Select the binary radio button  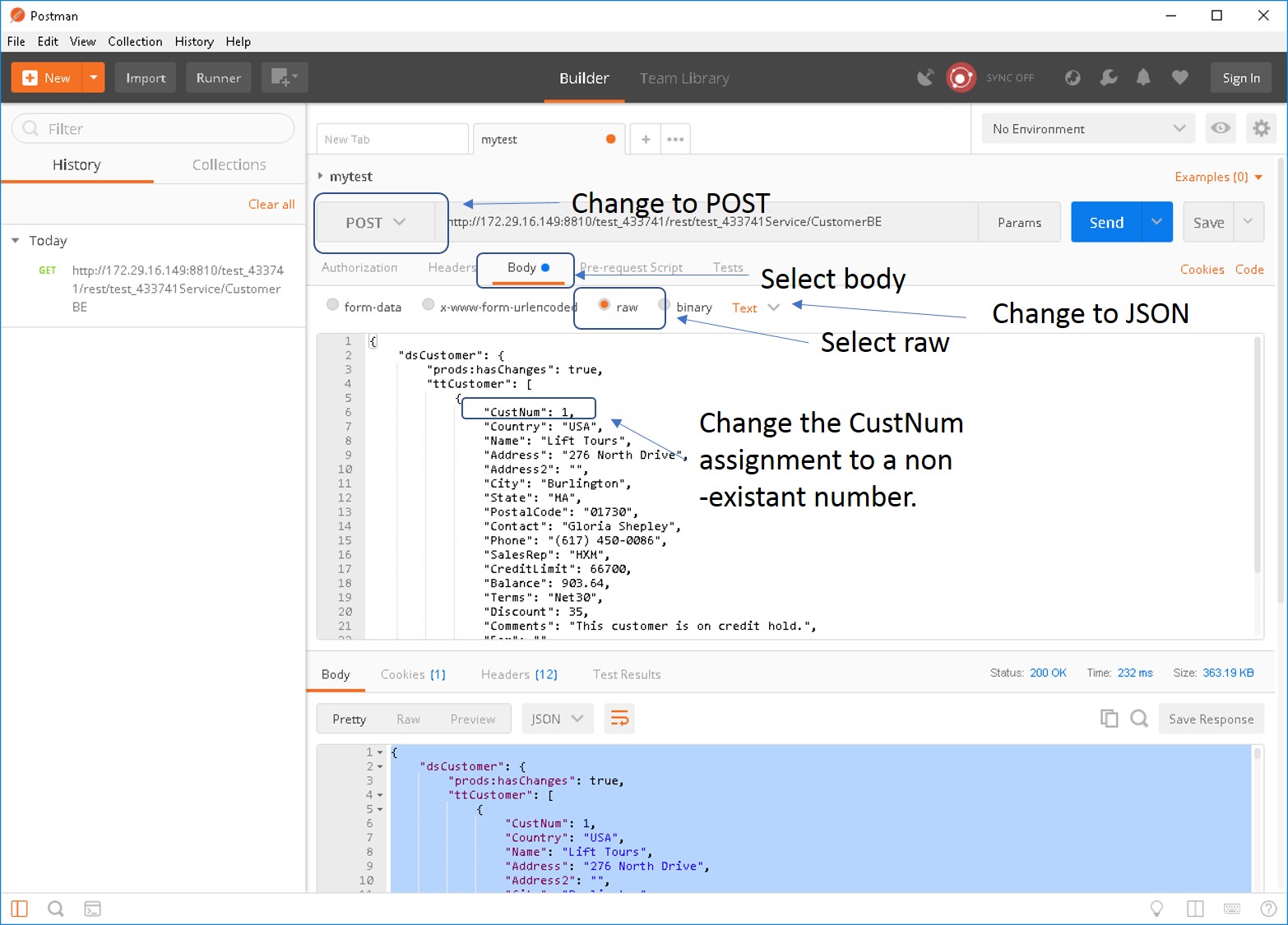tap(665, 305)
